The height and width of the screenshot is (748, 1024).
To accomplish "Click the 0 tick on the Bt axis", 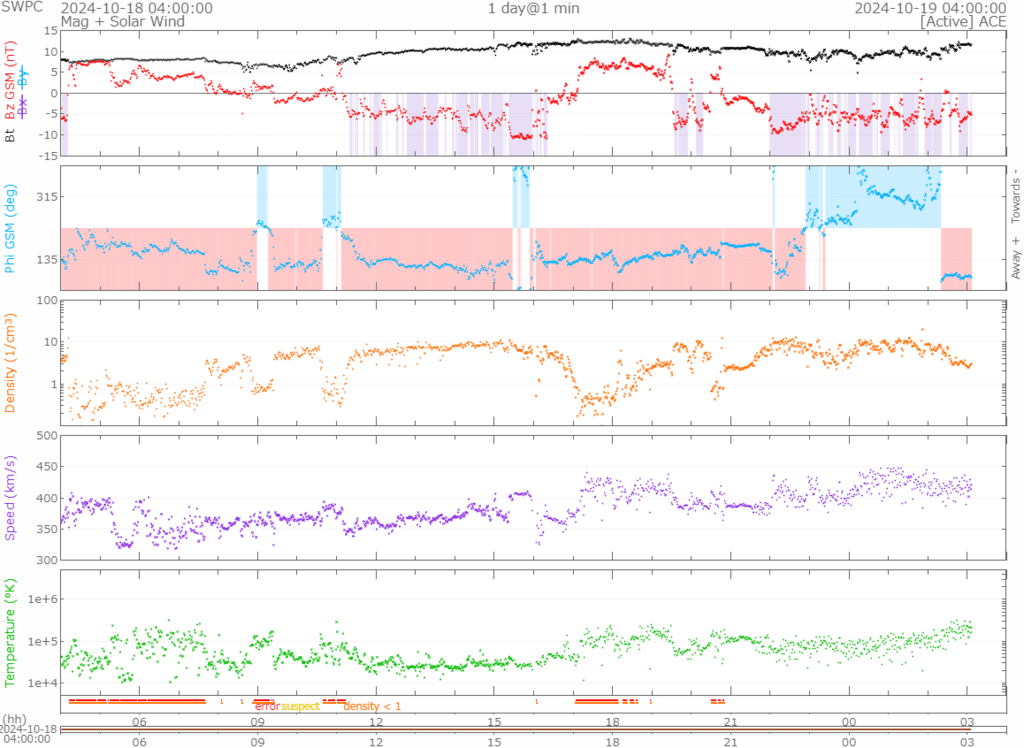I will (x=54, y=93).
